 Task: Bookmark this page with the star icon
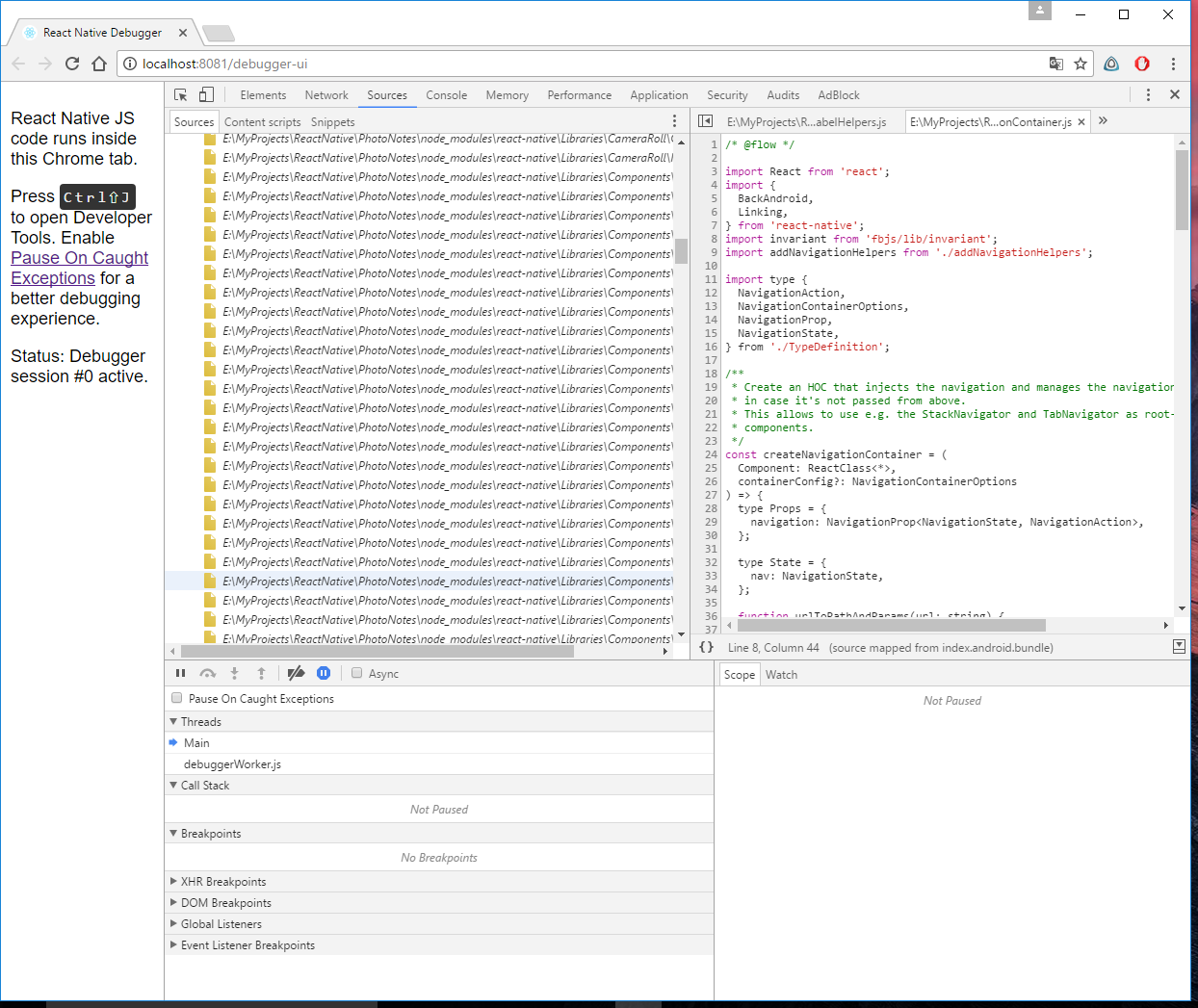click(1081, 64)
